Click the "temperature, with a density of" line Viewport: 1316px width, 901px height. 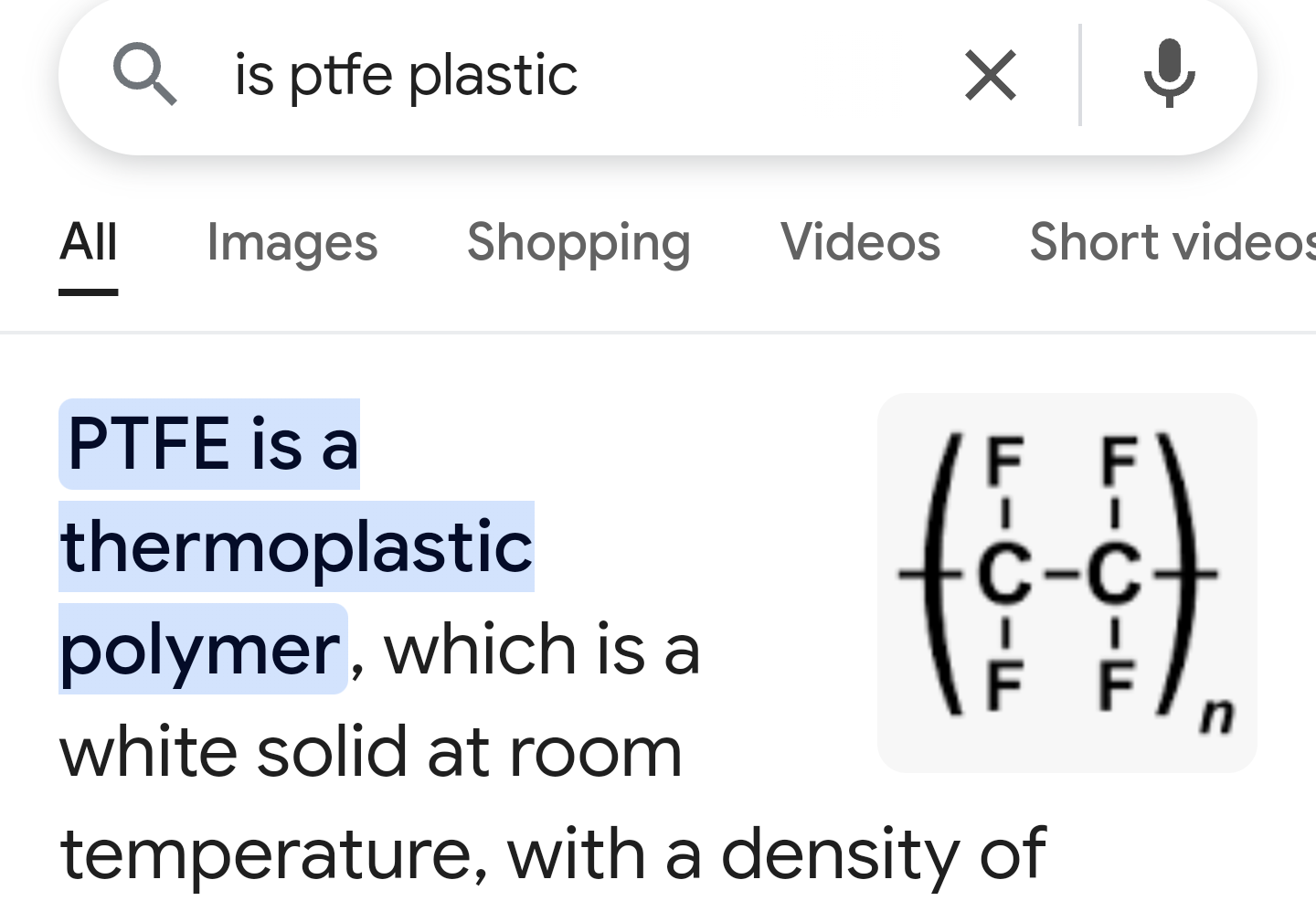(x=552, y=853)
